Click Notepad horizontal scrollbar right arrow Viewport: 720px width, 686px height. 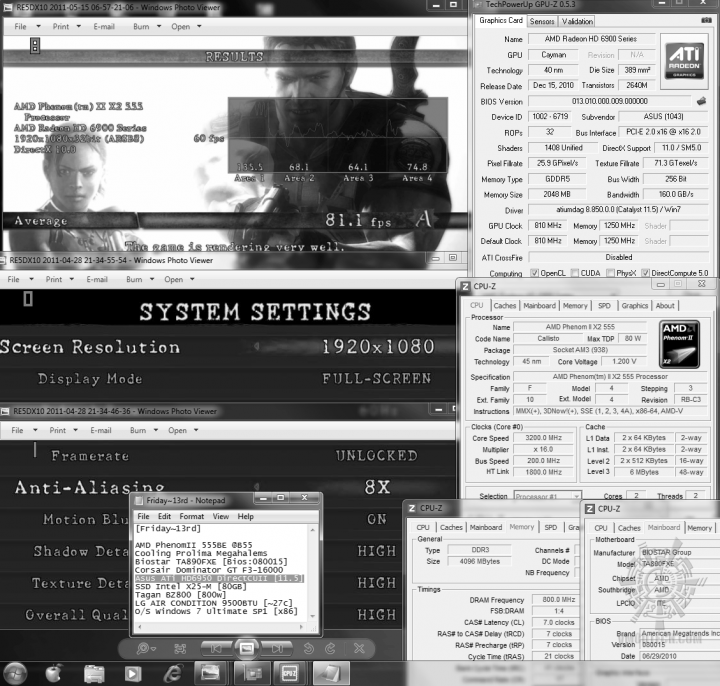(301, 626)
